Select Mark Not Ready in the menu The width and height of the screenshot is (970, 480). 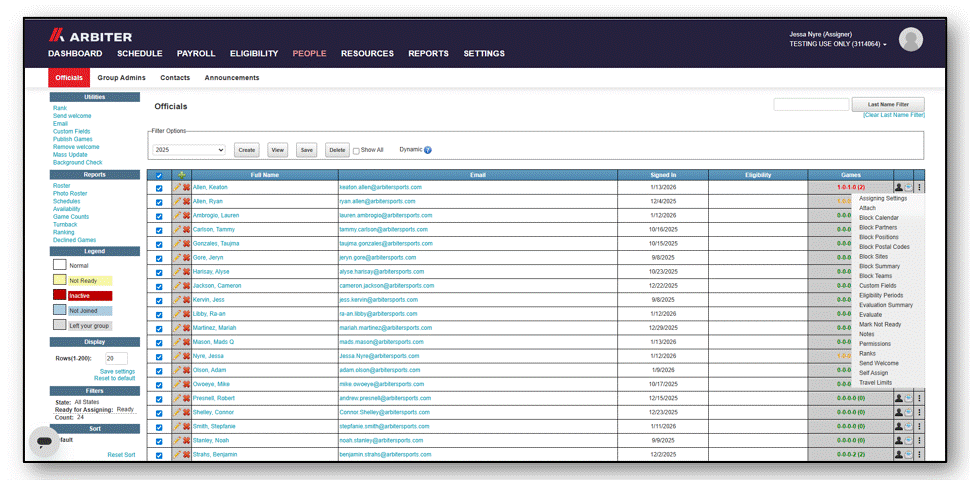click(880, 324)
